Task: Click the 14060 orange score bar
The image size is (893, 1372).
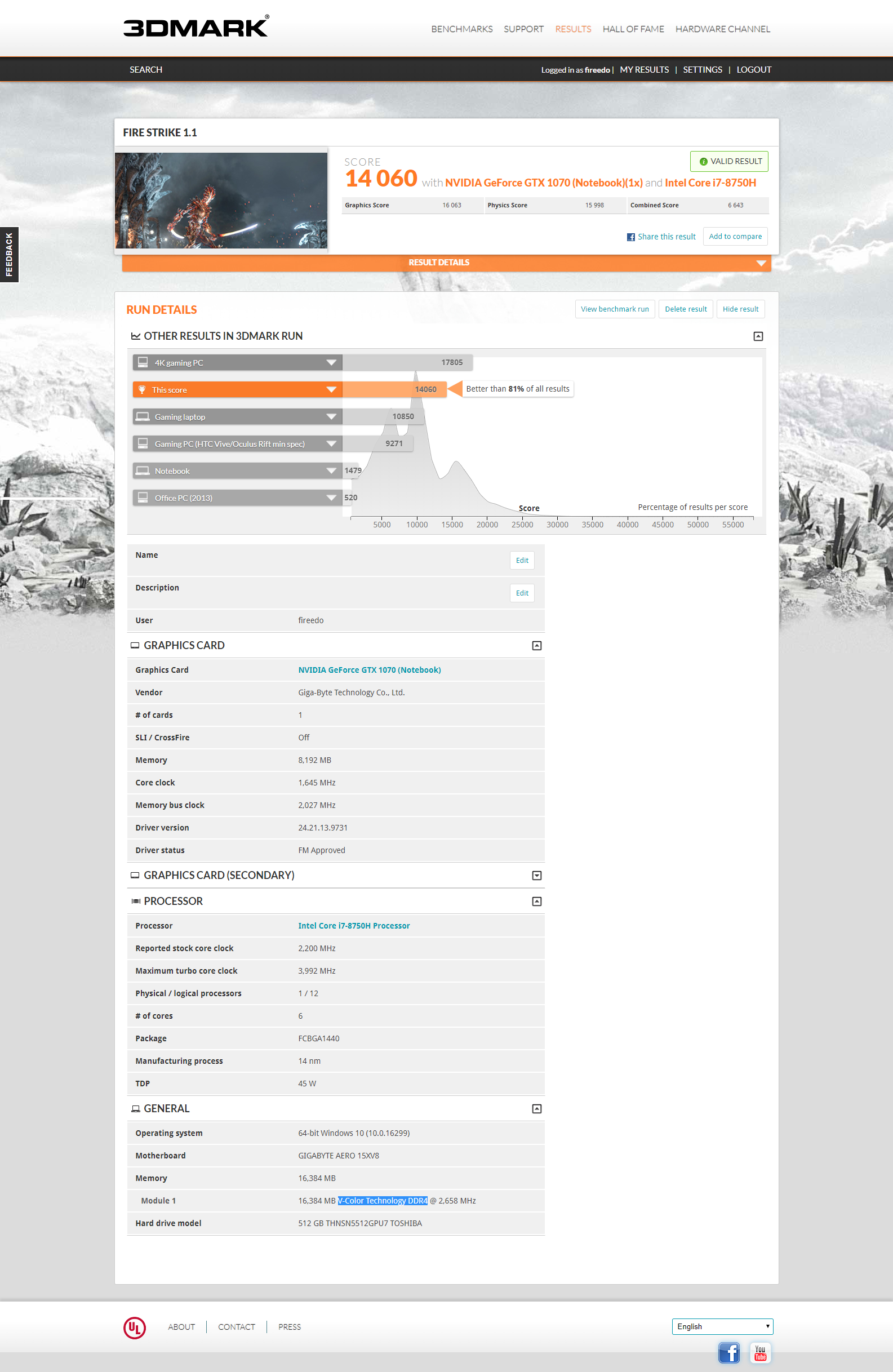Action: pyautogui.click(x=394, y=389)
